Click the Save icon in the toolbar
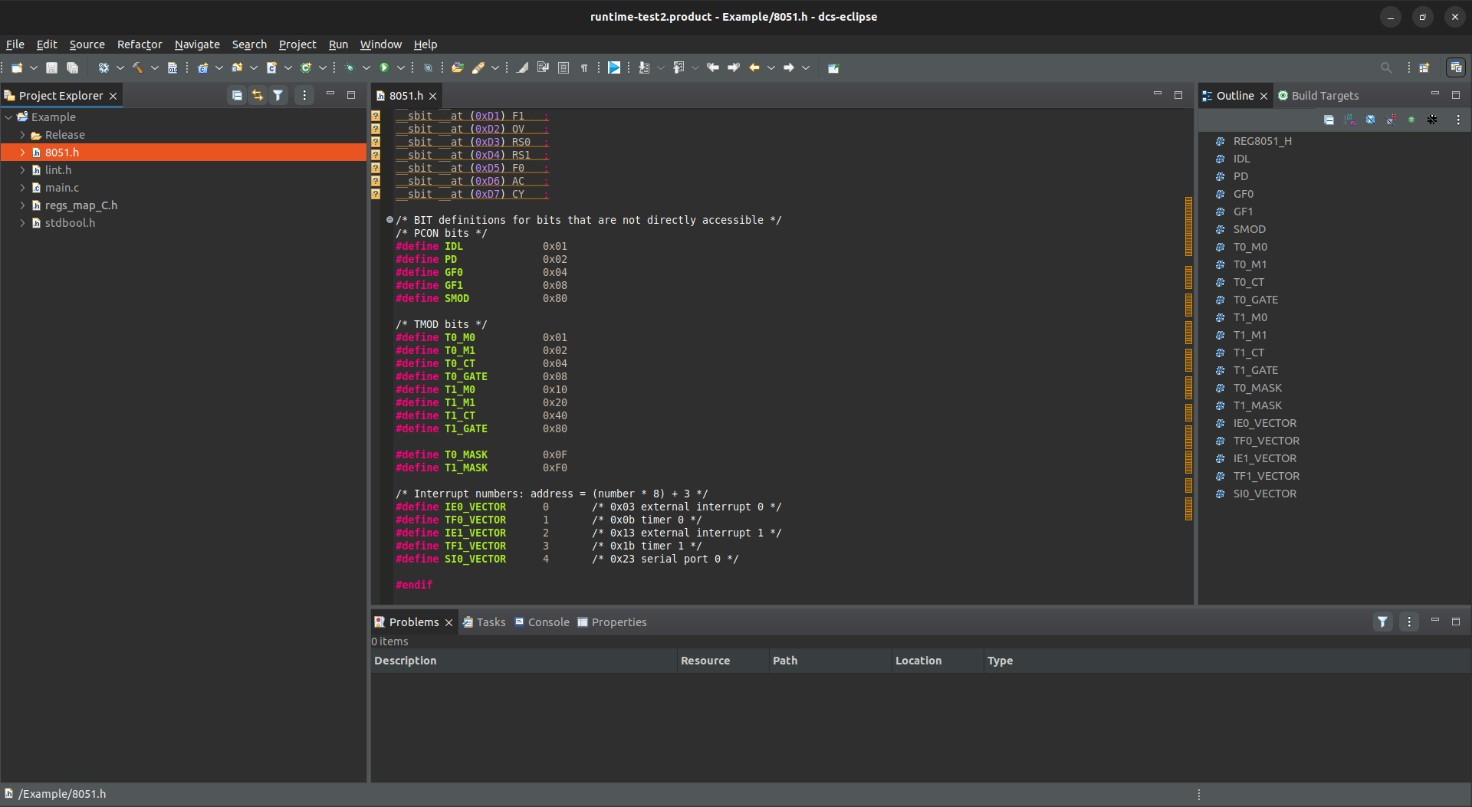 (x=52, y=68)
